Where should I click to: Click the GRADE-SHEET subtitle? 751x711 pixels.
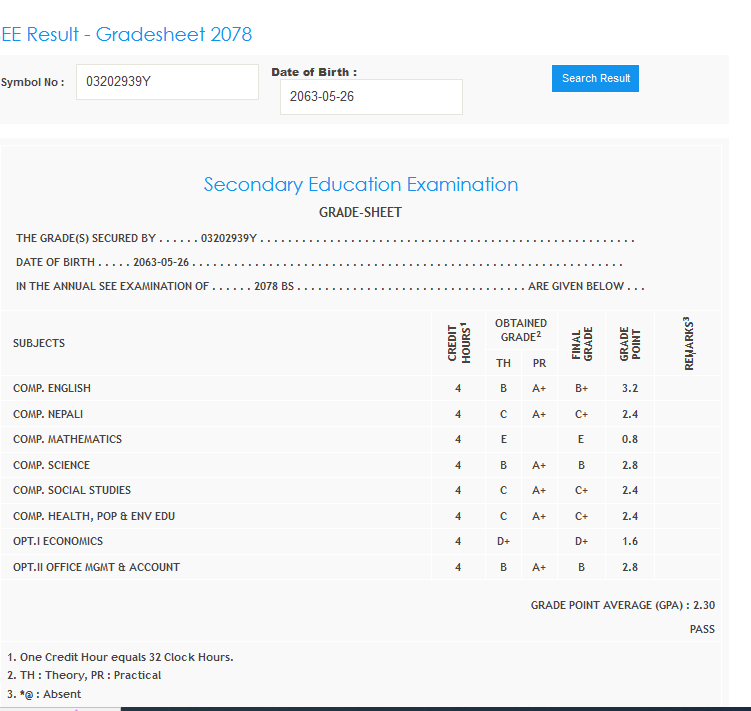(360, 213)
